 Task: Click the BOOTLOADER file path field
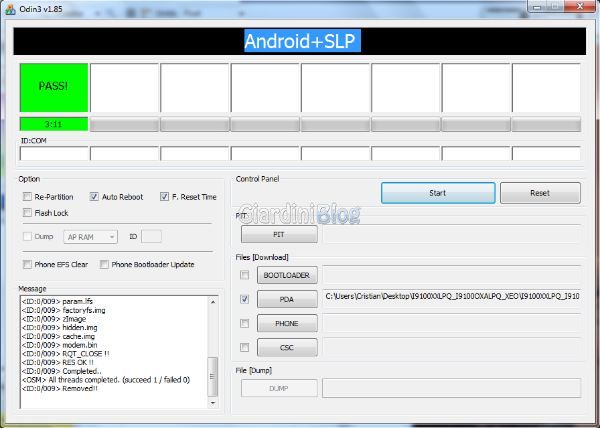coord(452,275)
